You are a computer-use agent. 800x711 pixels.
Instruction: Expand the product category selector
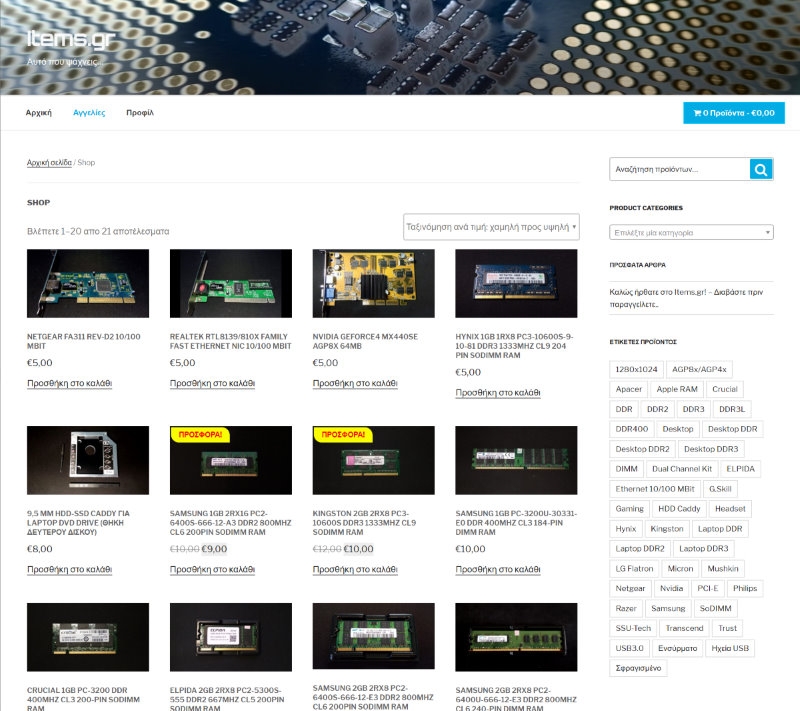pyautogui.click(x=691, y=232)
